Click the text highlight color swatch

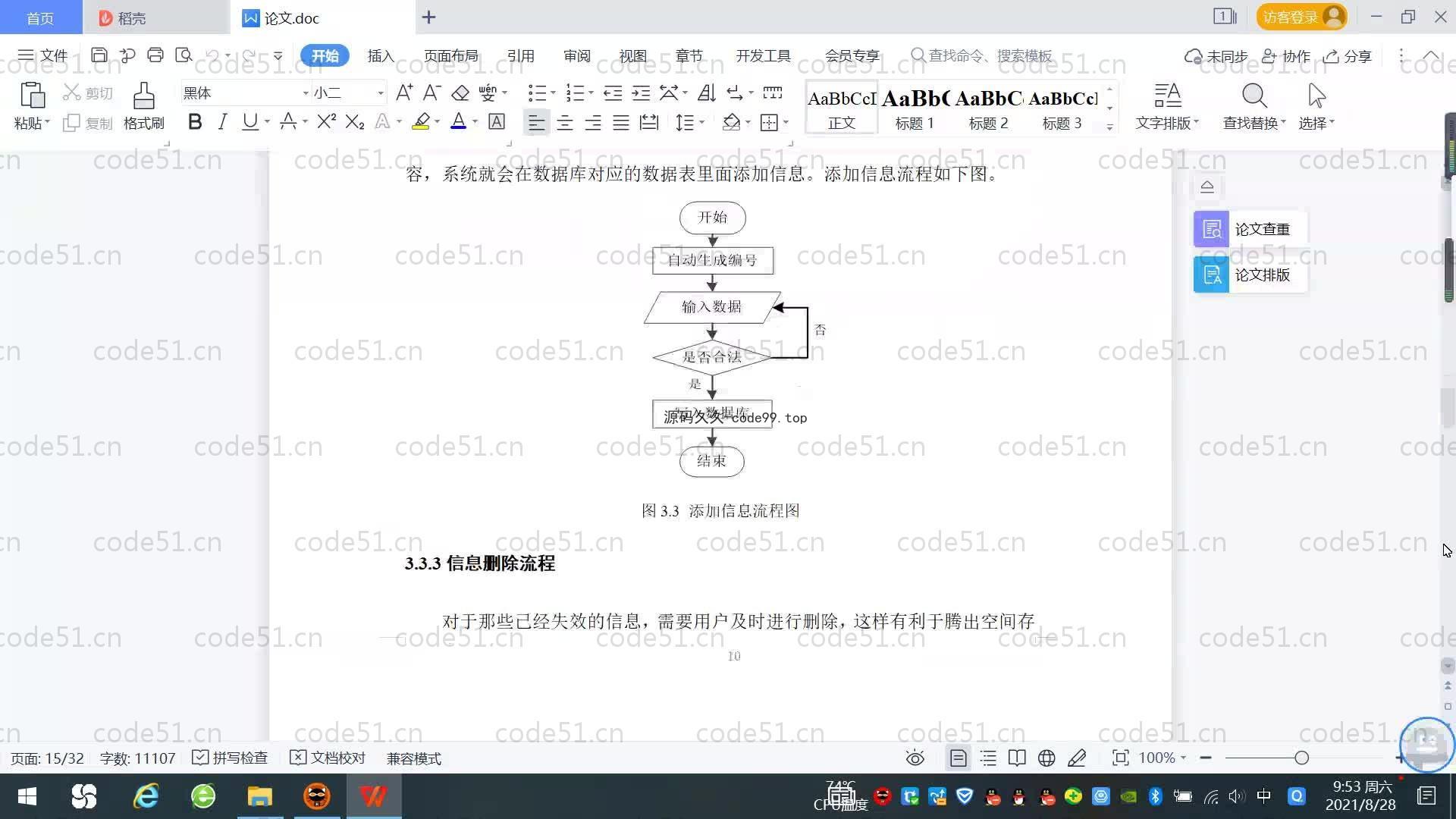click(x=421, y=121)
